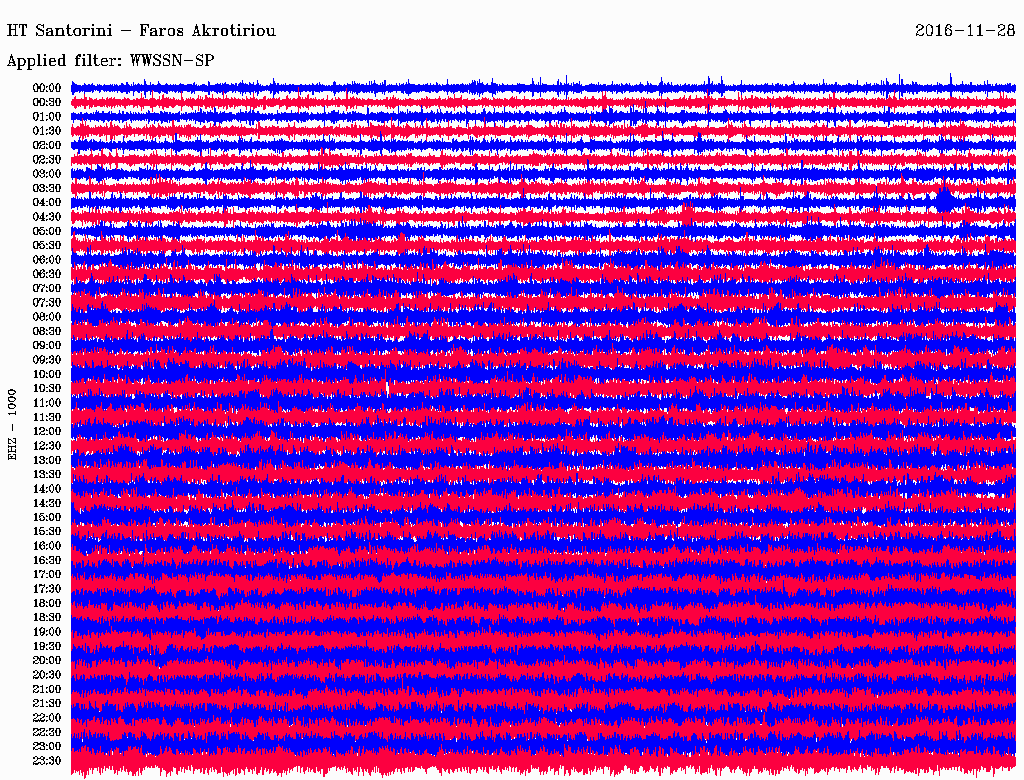Select the 17:00 time label
This screenshot has height=780, width=1024.
tap(46, 574)
